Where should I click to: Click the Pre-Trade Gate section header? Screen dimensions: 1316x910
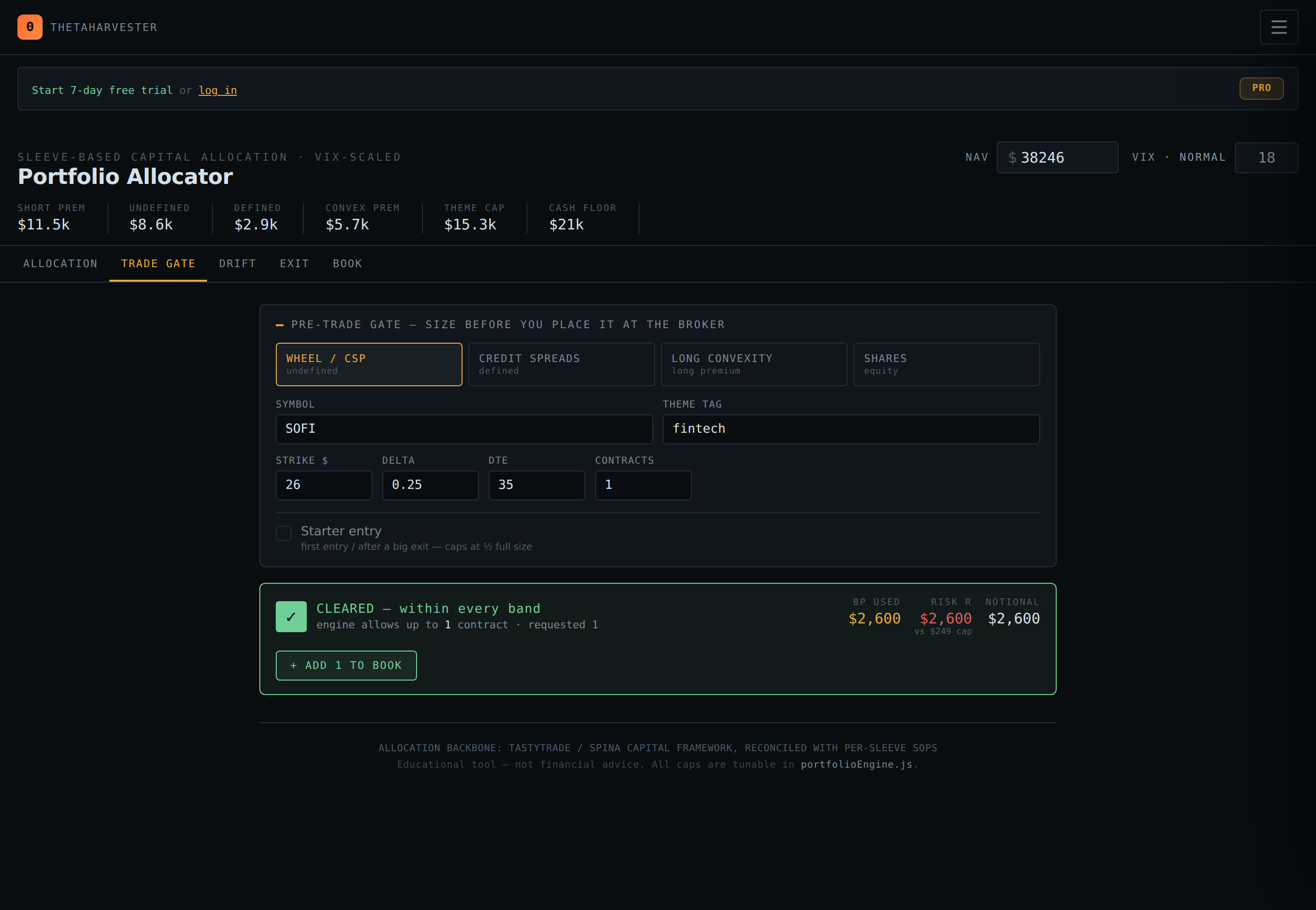508,324
